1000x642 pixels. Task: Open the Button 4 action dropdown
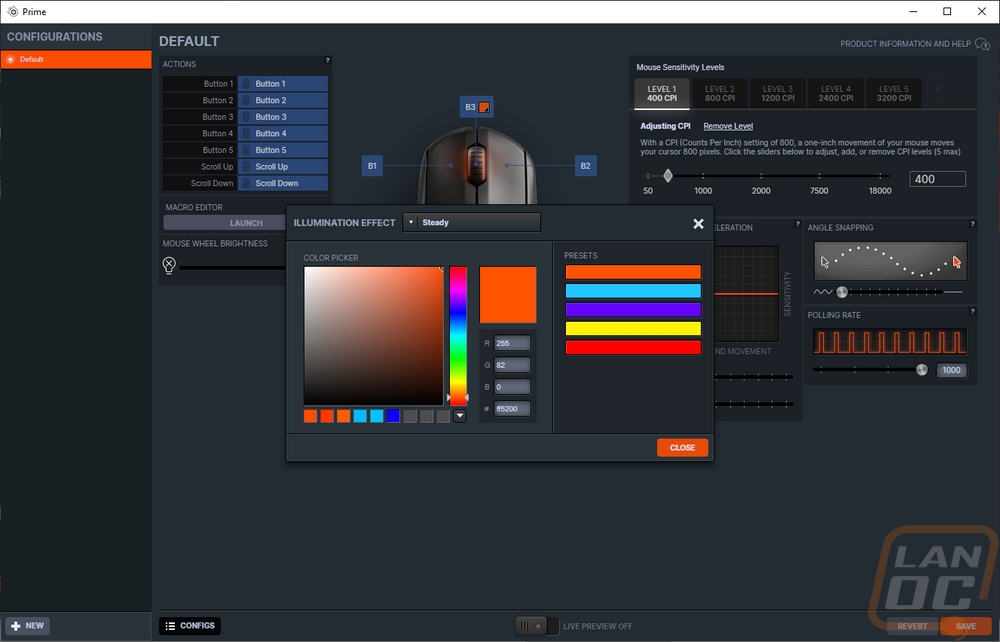[x=283, y=133]
